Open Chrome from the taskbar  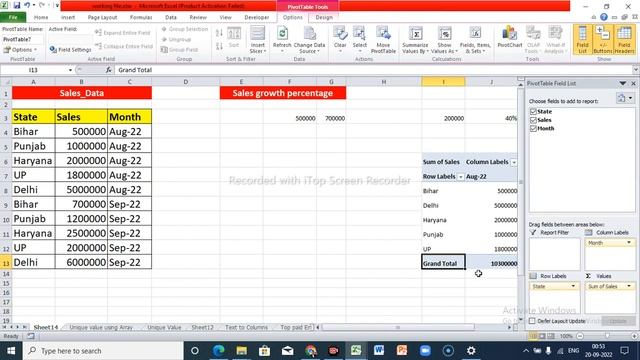(x=311, y=351)
